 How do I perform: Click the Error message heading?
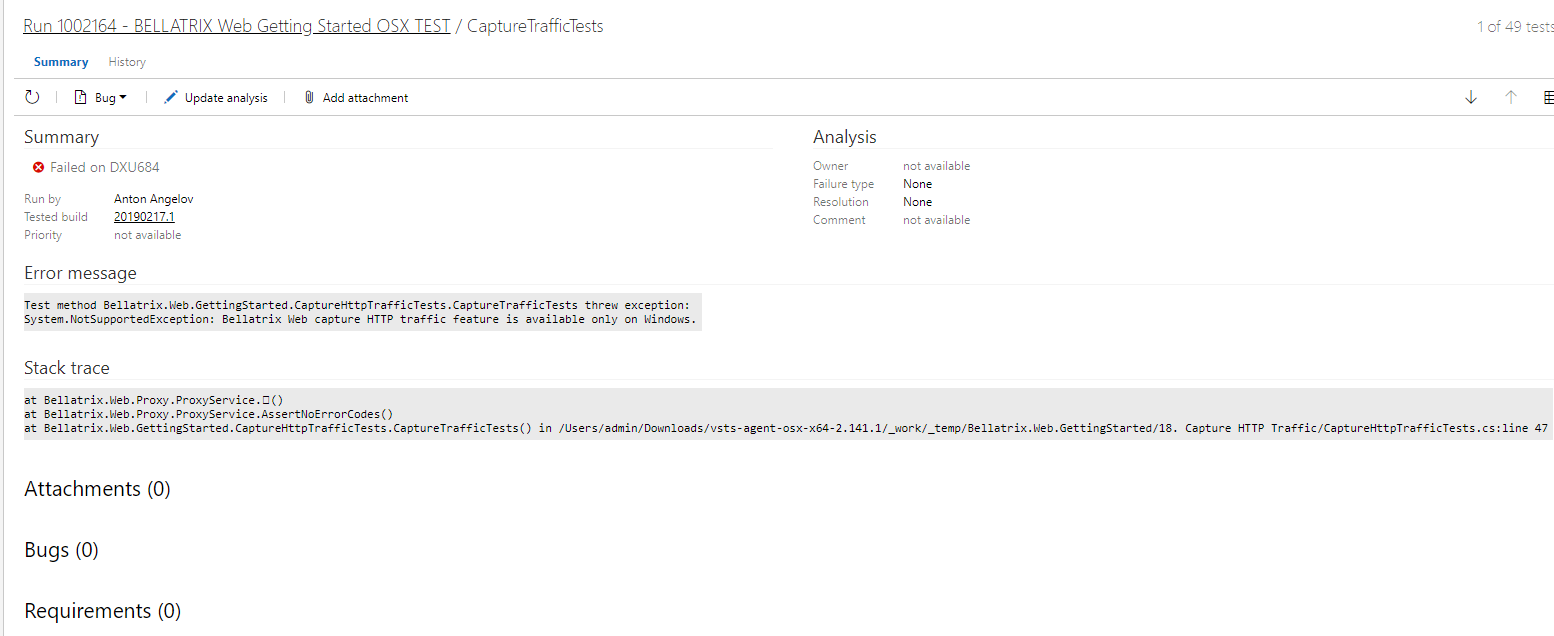(x=80, y=273)
